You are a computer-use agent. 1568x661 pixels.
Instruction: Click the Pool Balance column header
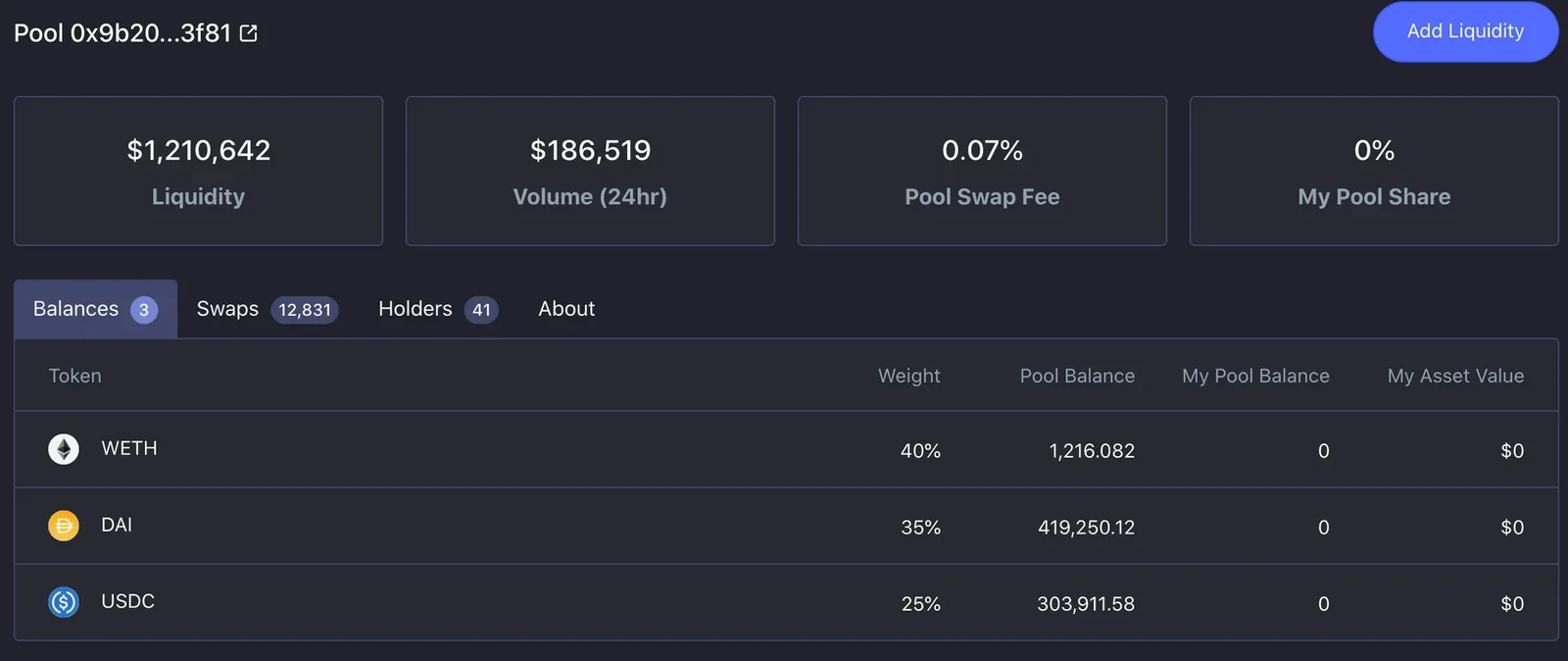(x=1077, y=376)
